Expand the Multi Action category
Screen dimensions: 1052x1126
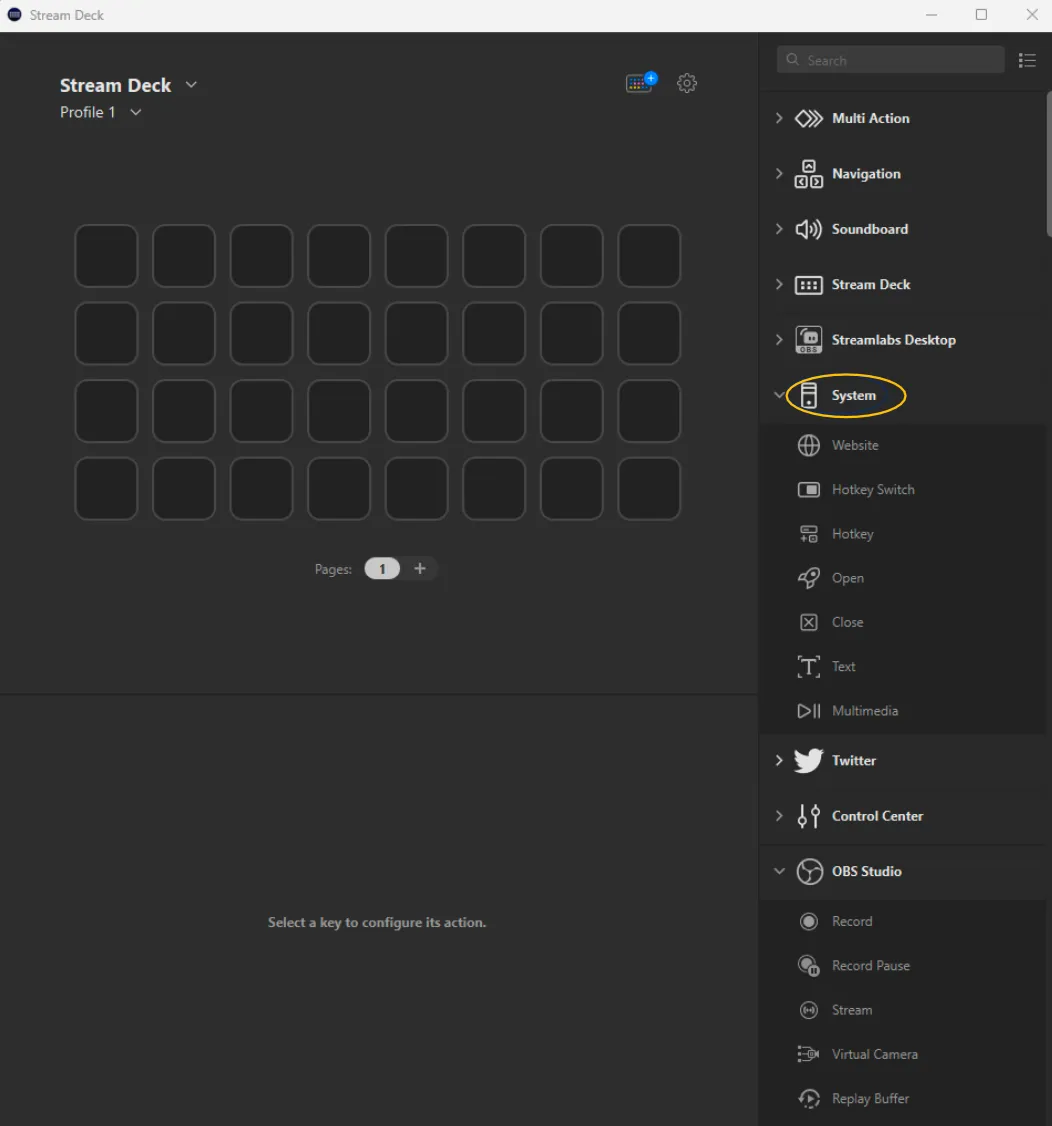point(778,118)
